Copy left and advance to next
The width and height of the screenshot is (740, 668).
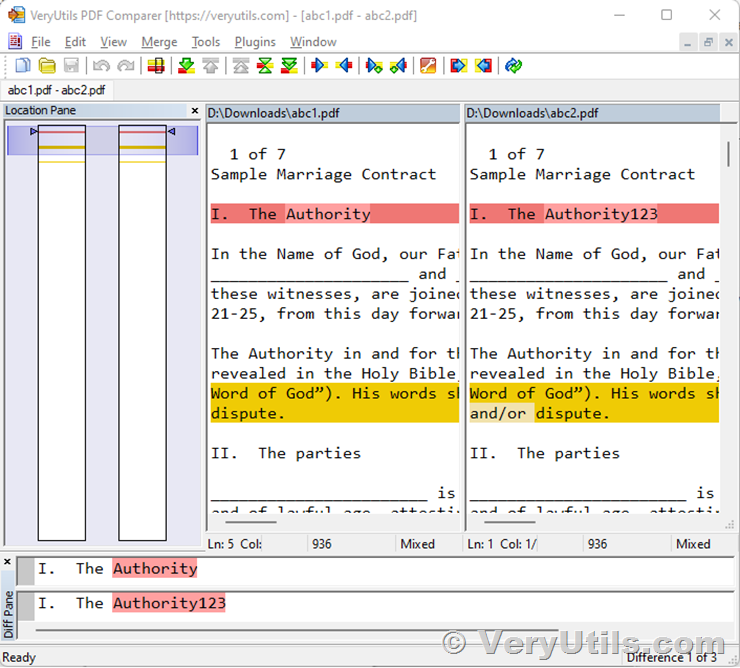(x=398, y=65)
